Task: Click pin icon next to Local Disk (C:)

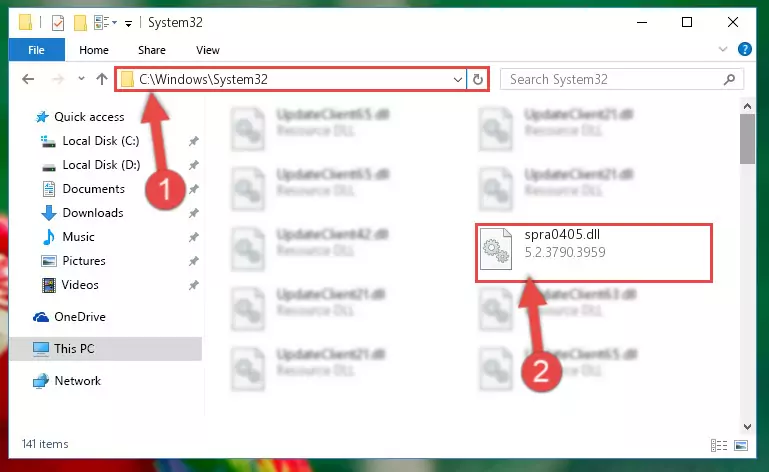Action: pos(194,141)
